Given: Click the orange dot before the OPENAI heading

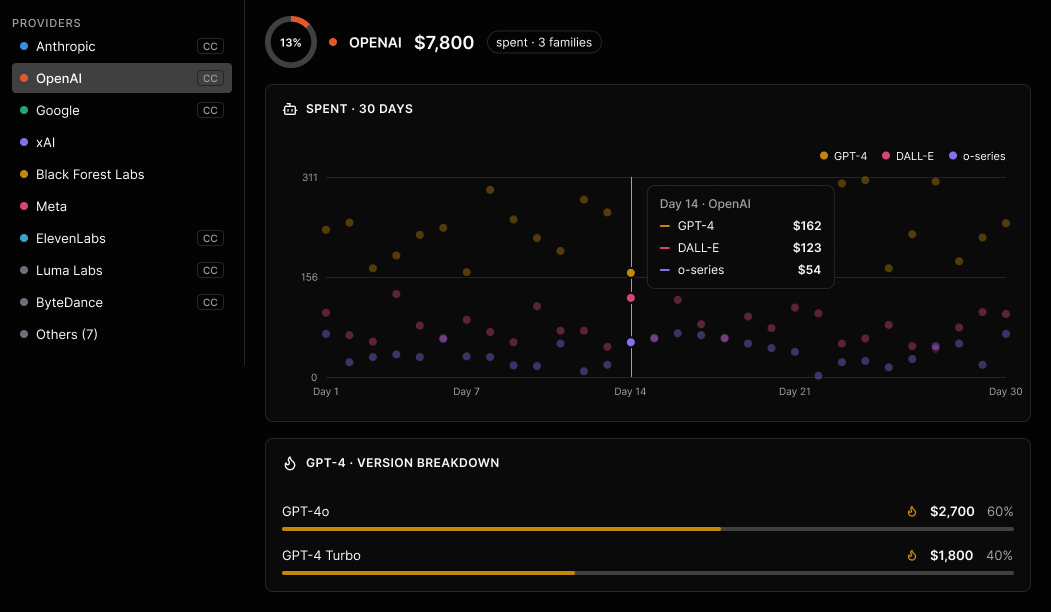Looking at the screenshot, I should click(333, 42).
